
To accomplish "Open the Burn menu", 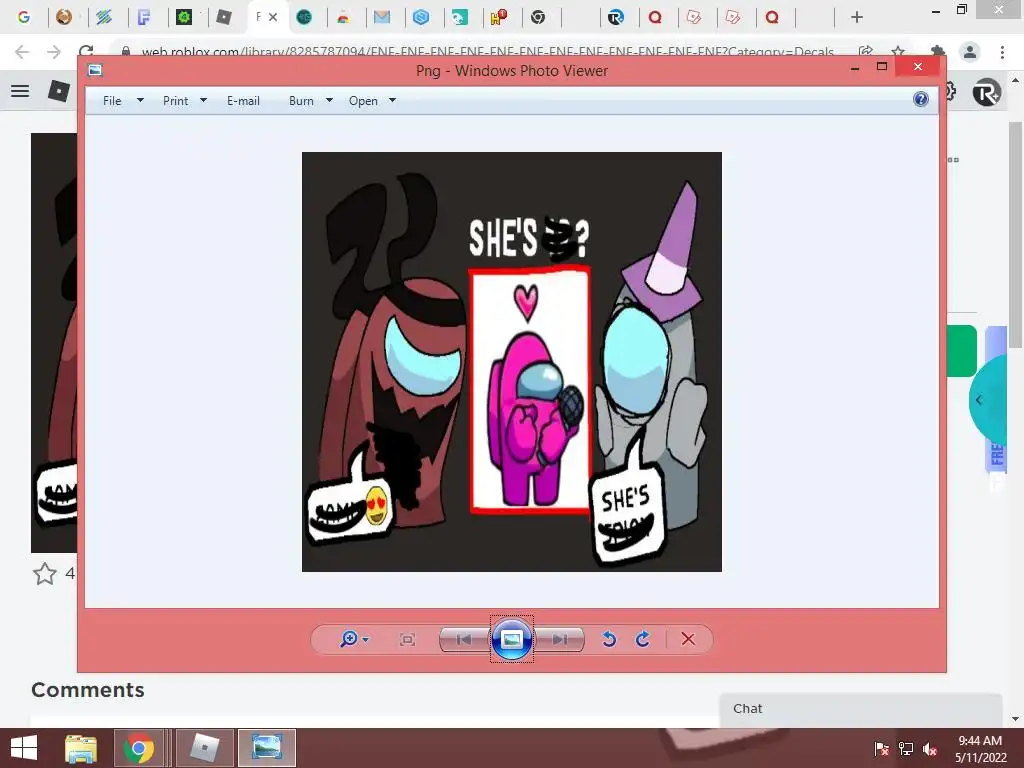I will point(301,101).
